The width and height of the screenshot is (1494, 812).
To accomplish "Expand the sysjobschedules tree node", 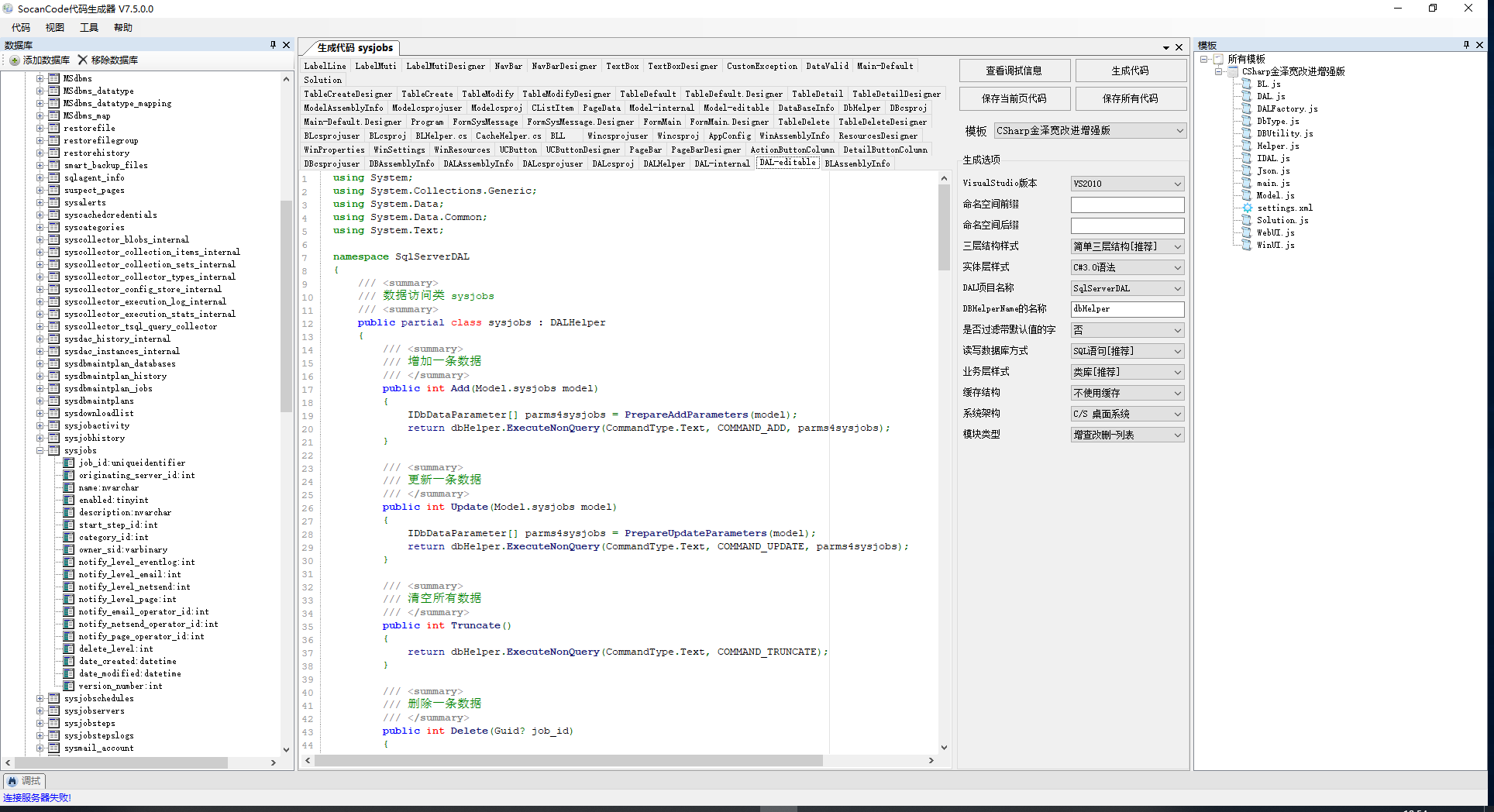I will point(40,698).
